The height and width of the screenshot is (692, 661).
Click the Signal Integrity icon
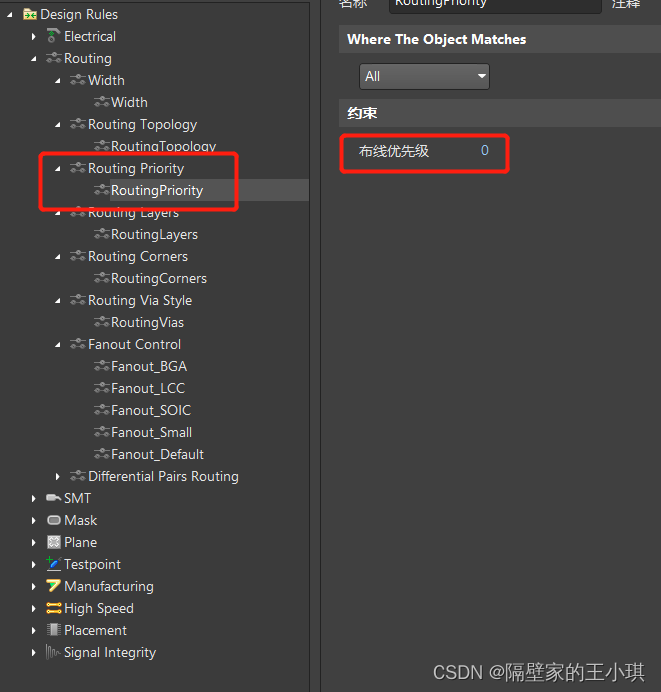point(53,652)
